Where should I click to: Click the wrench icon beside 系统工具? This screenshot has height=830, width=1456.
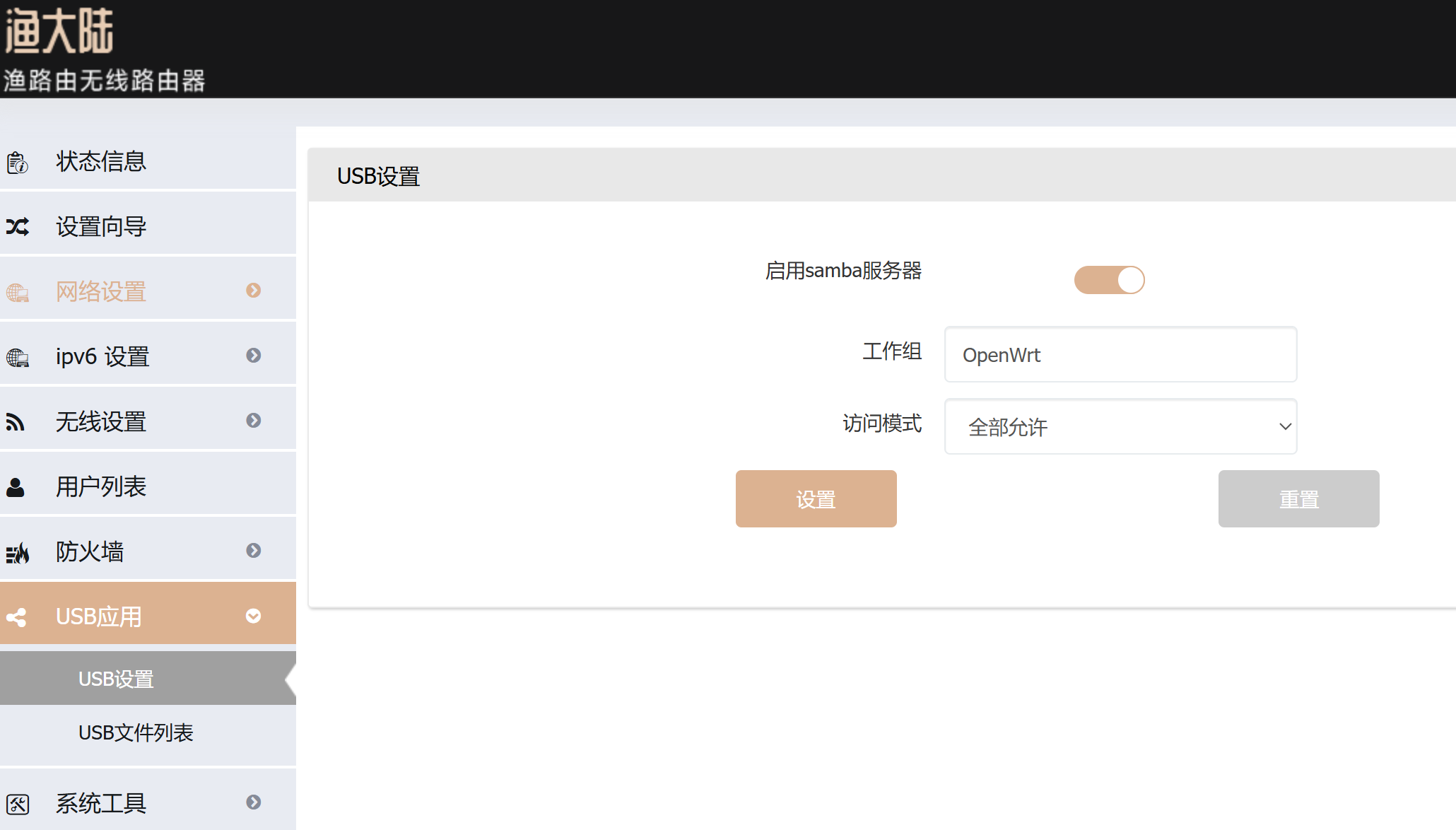coord(18,804)
